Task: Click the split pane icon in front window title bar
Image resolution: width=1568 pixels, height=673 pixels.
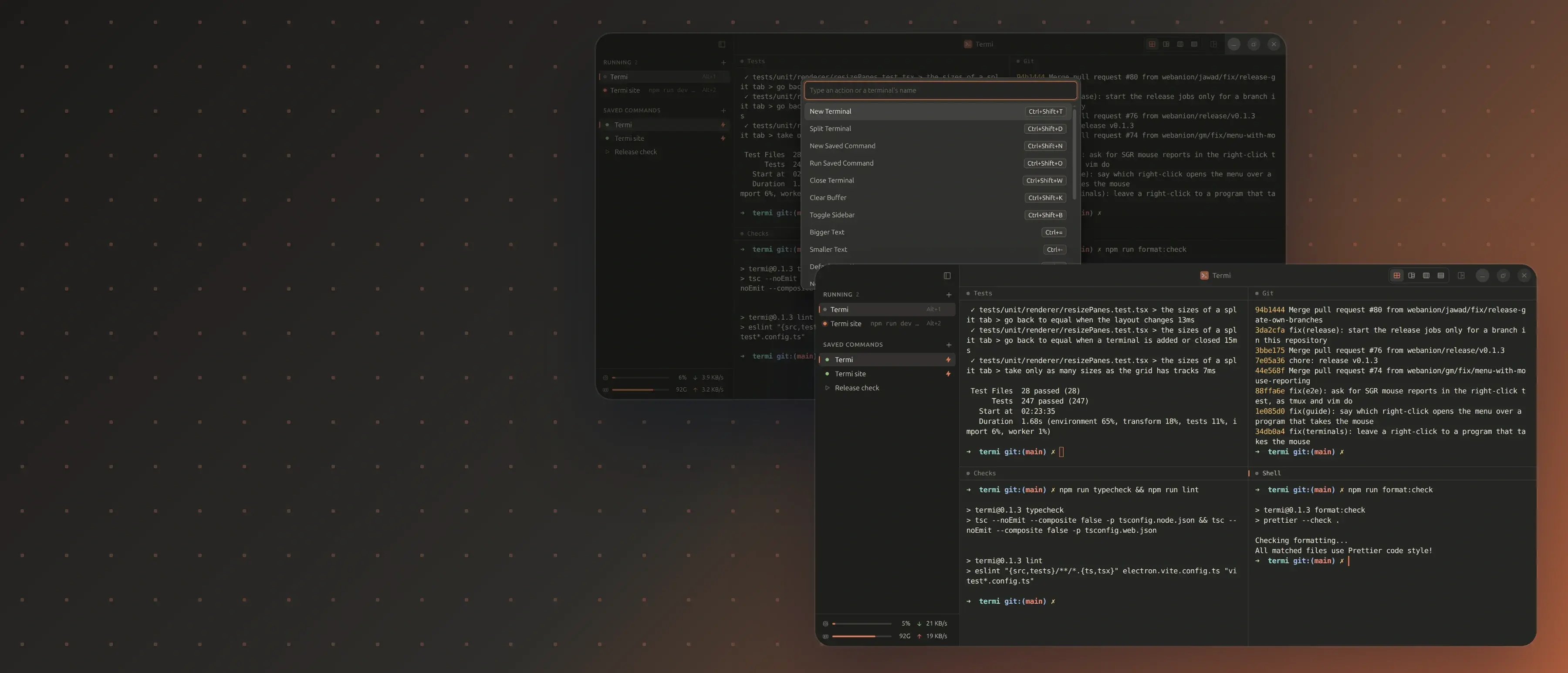Action: point(1461,276)
